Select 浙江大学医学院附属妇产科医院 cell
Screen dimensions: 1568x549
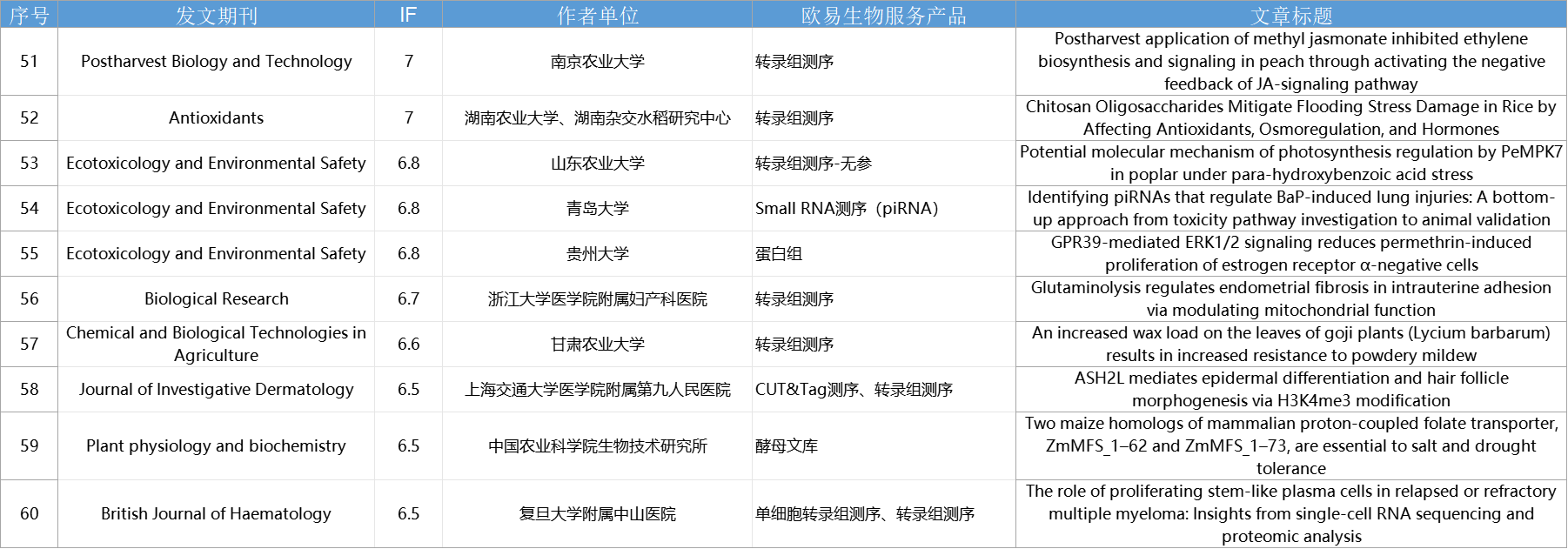597,299
